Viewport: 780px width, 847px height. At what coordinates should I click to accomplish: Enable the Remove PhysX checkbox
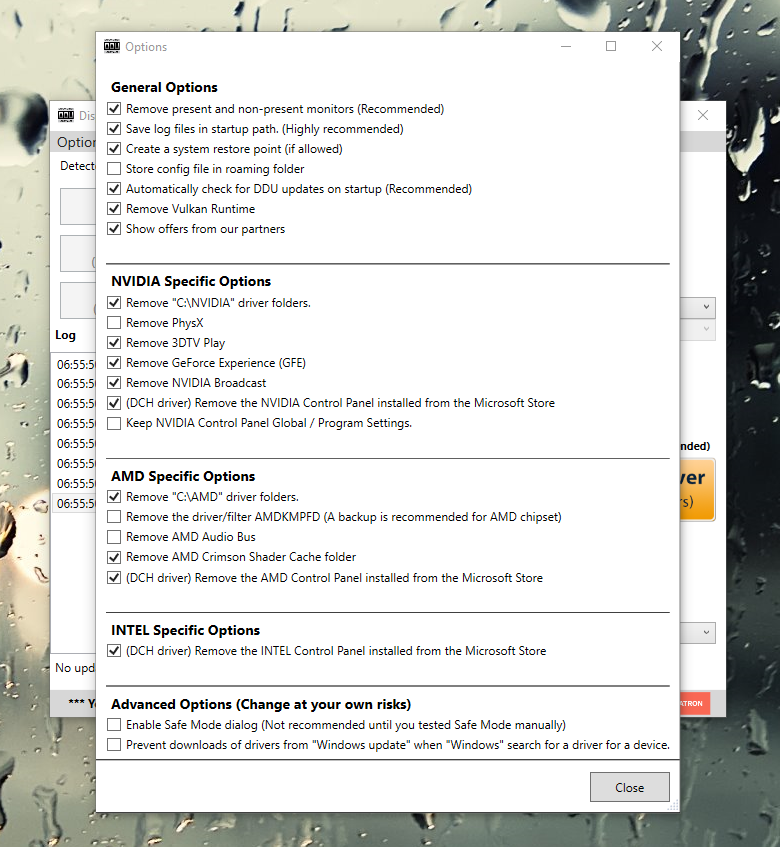(x=114, y=322)
